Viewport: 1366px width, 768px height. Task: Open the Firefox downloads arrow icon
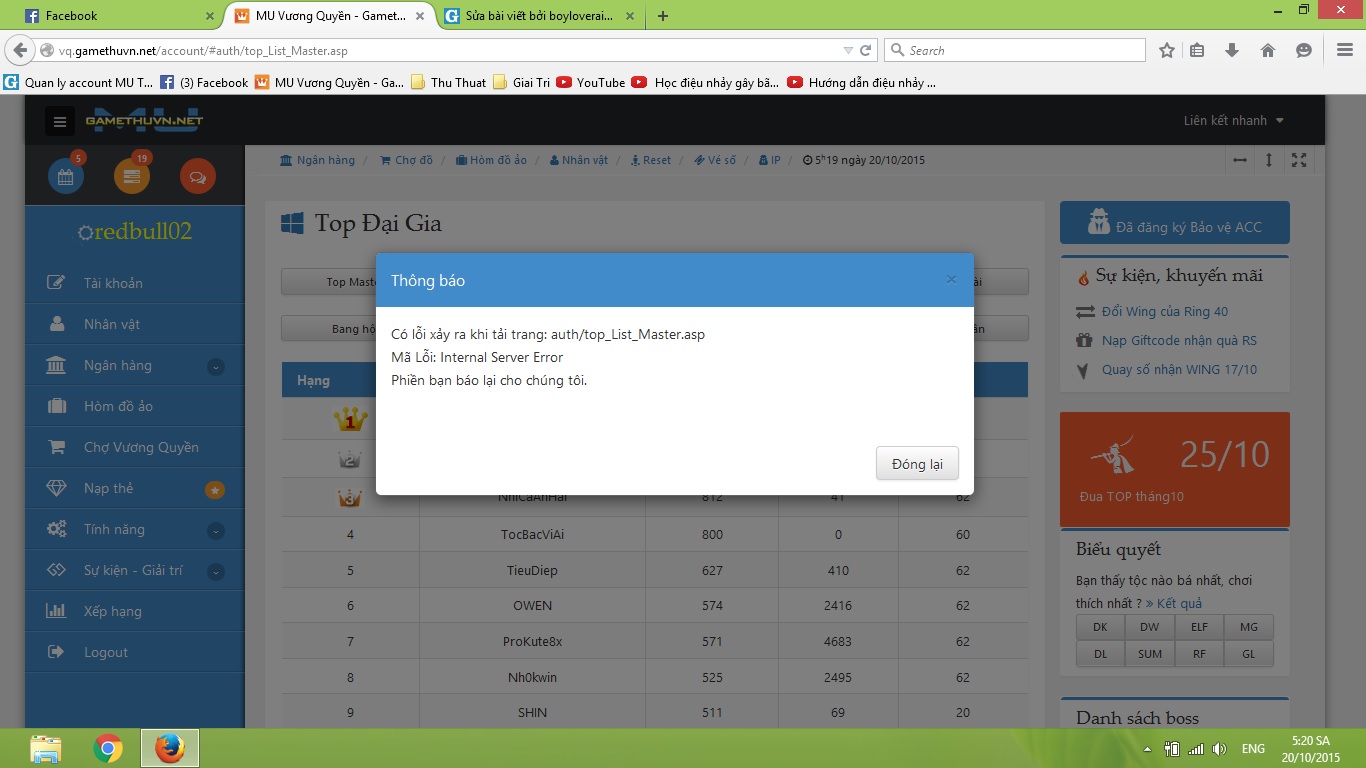pos(1232,50)
